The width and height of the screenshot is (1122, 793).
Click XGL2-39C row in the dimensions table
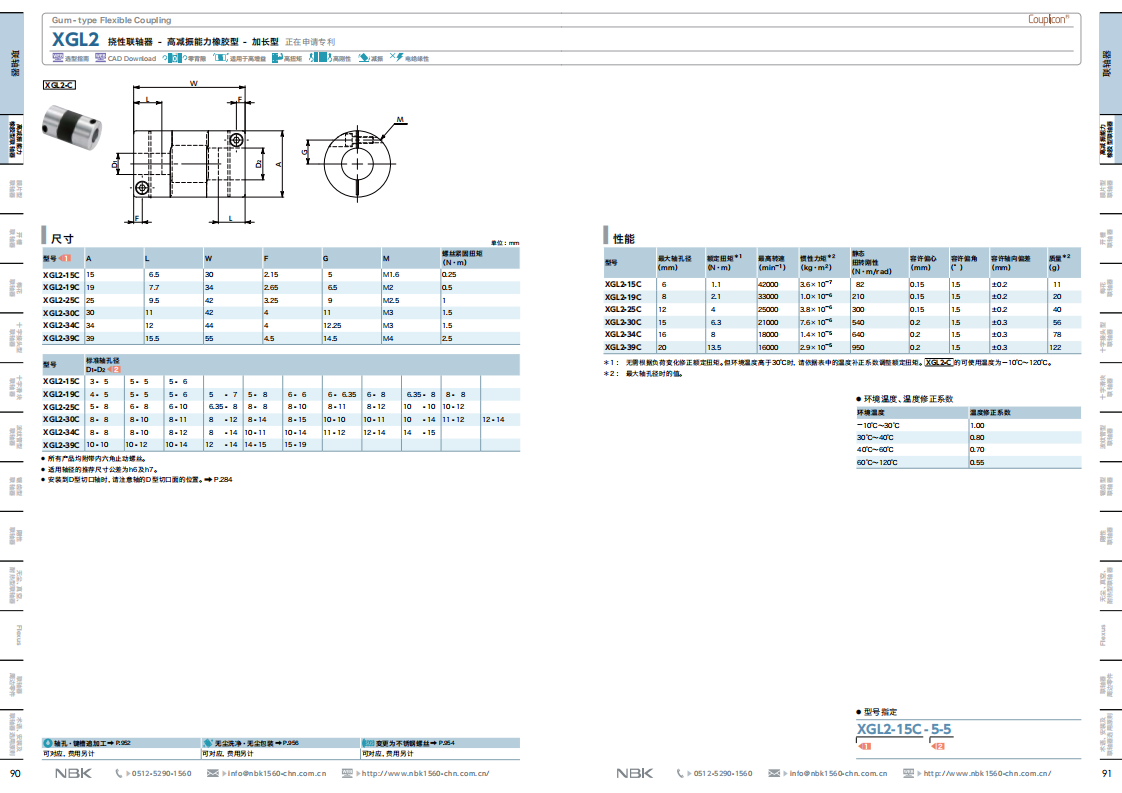pos(281,339)
